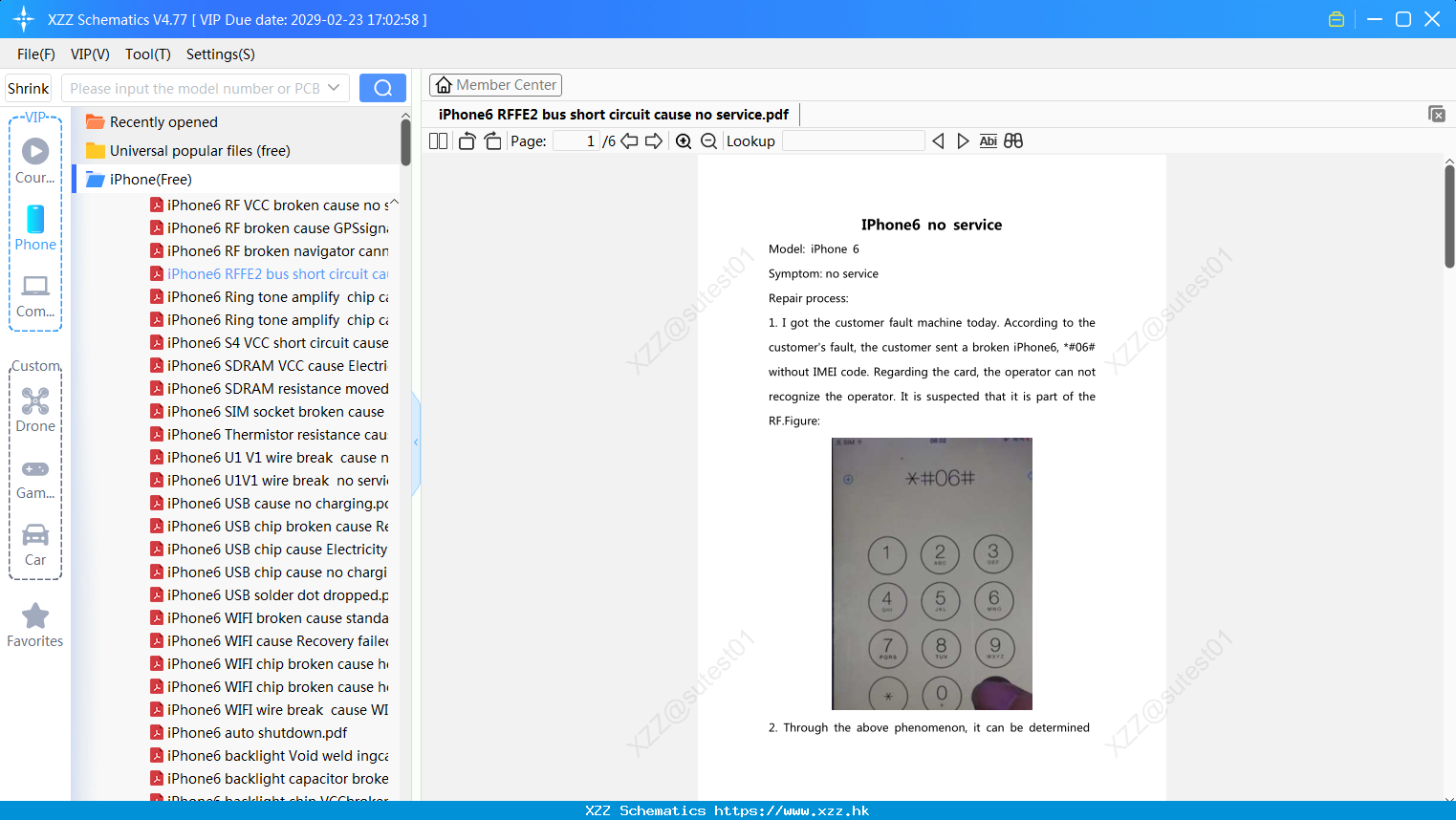Click the XZZ logo in title bar
Screen dimensions: 1456x820
tap(24, 19)
